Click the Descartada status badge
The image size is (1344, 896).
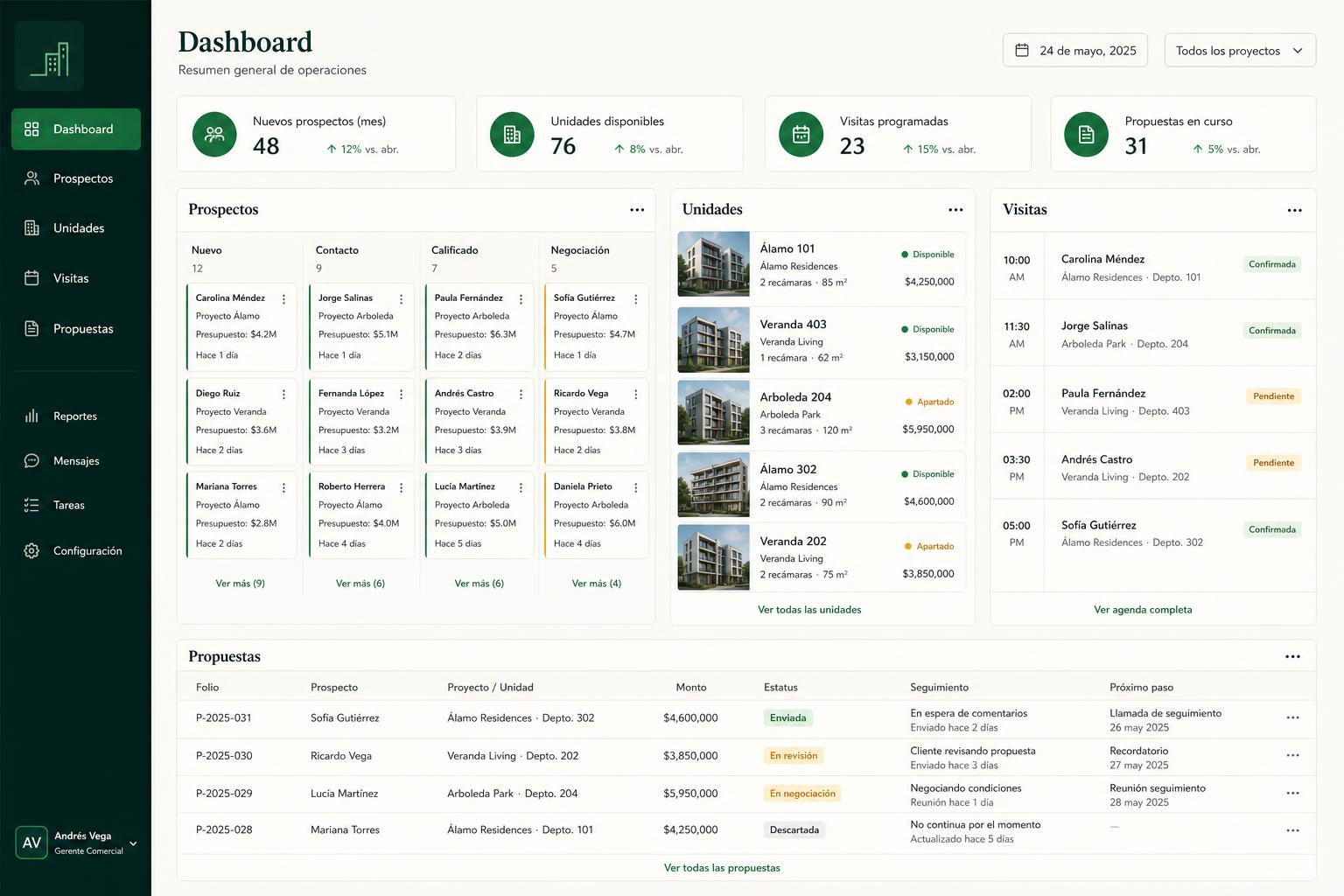pos(794,830)
